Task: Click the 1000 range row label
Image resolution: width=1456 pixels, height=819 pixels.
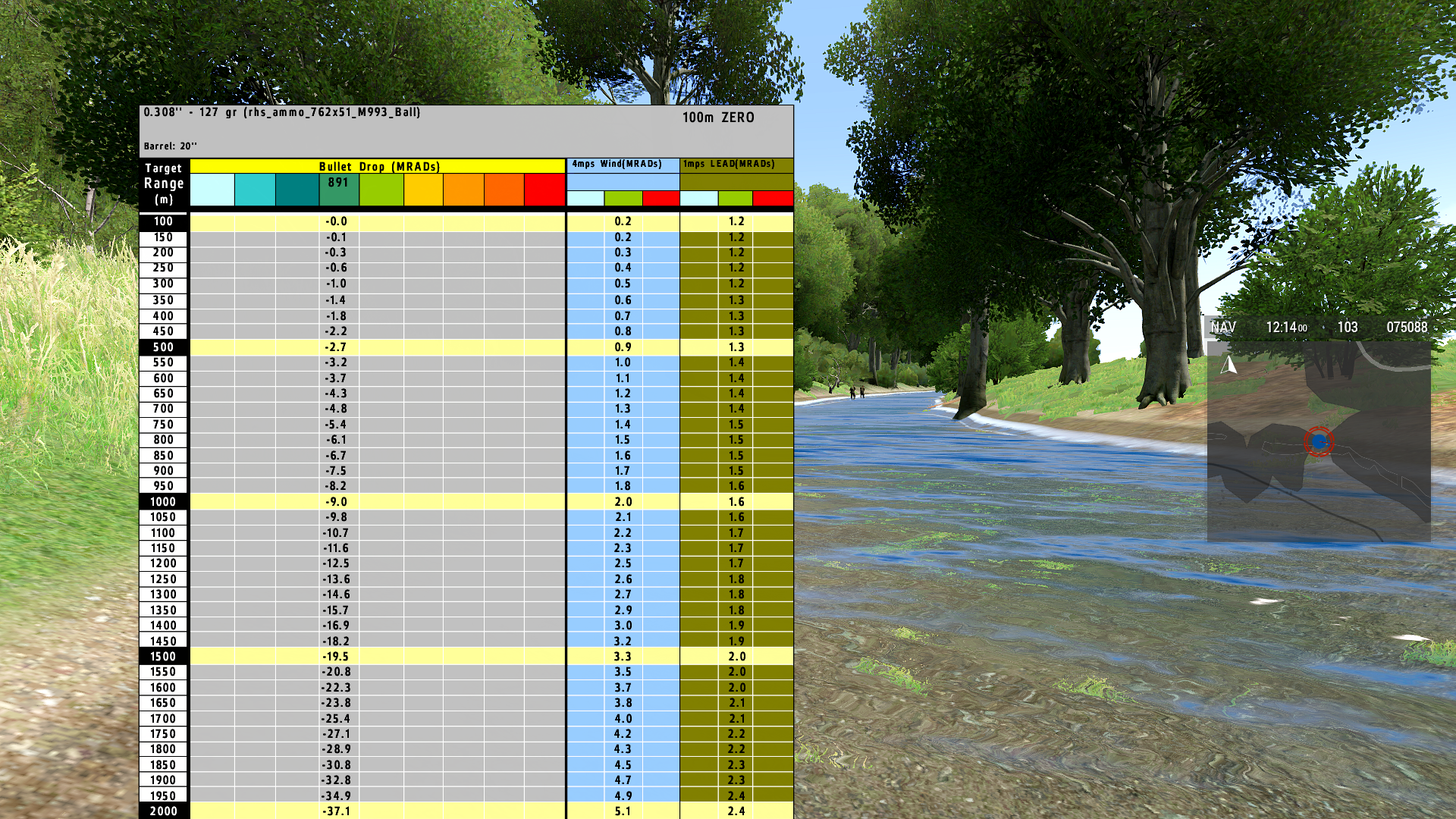Action: [x=164, y=502]
